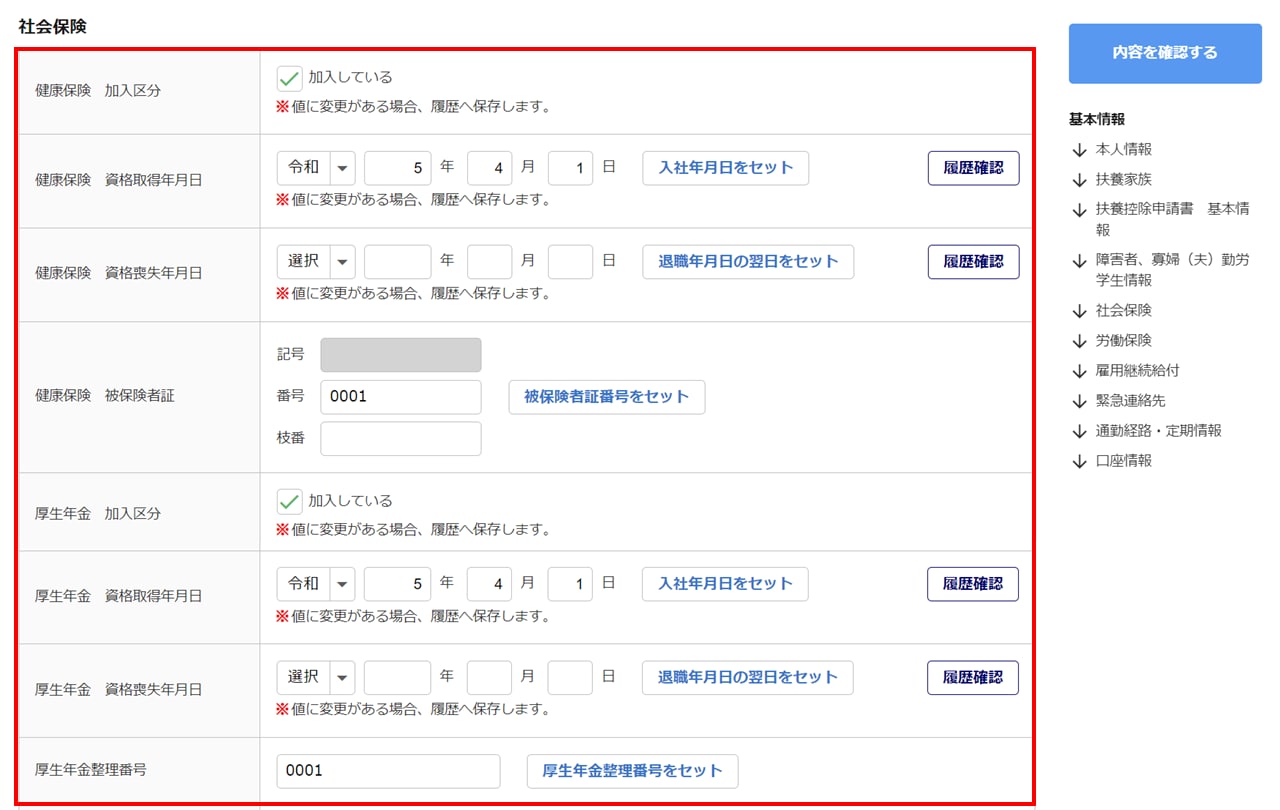Click empty year field of 厚生年金 資格喪失年月日
Image resolution: width=1280 pixels, height=810 pixels.
(x=398, y=678)
